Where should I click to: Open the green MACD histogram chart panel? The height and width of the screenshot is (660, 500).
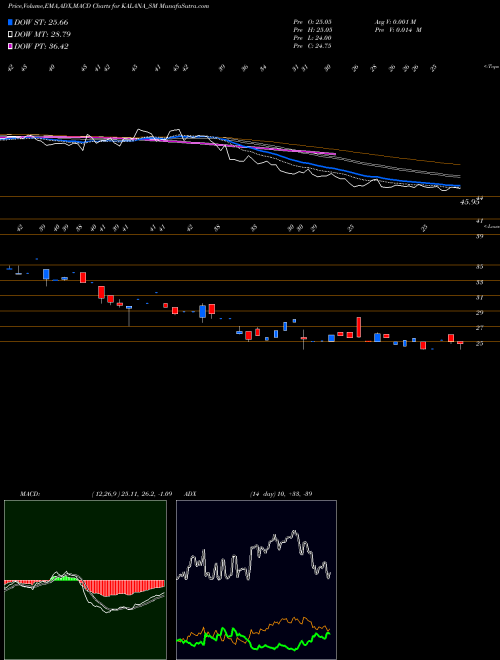click(x=85, y=580)
